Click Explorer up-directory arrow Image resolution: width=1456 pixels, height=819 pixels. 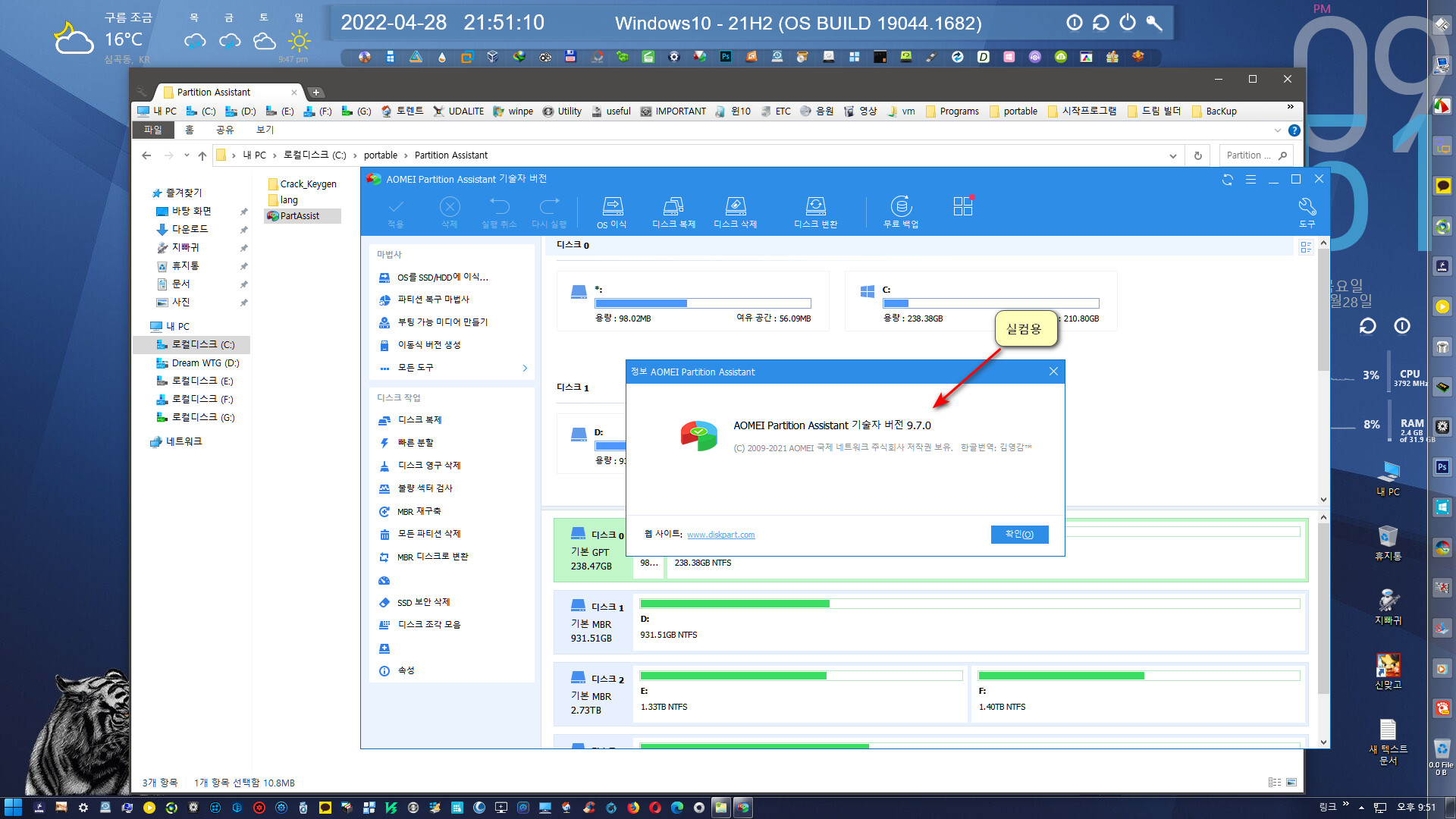coord(202,155)
